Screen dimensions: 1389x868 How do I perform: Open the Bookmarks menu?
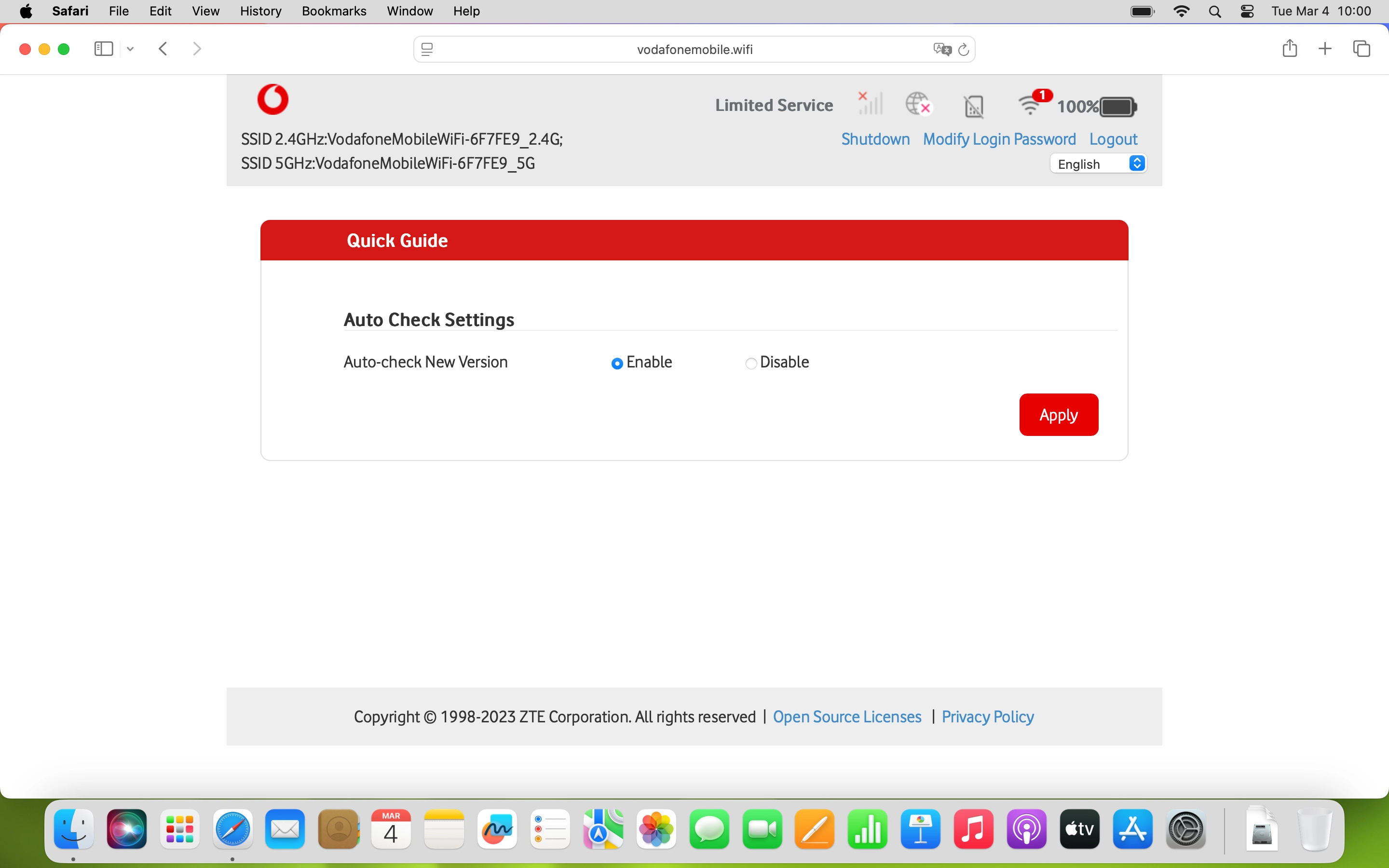click(333, 11)
